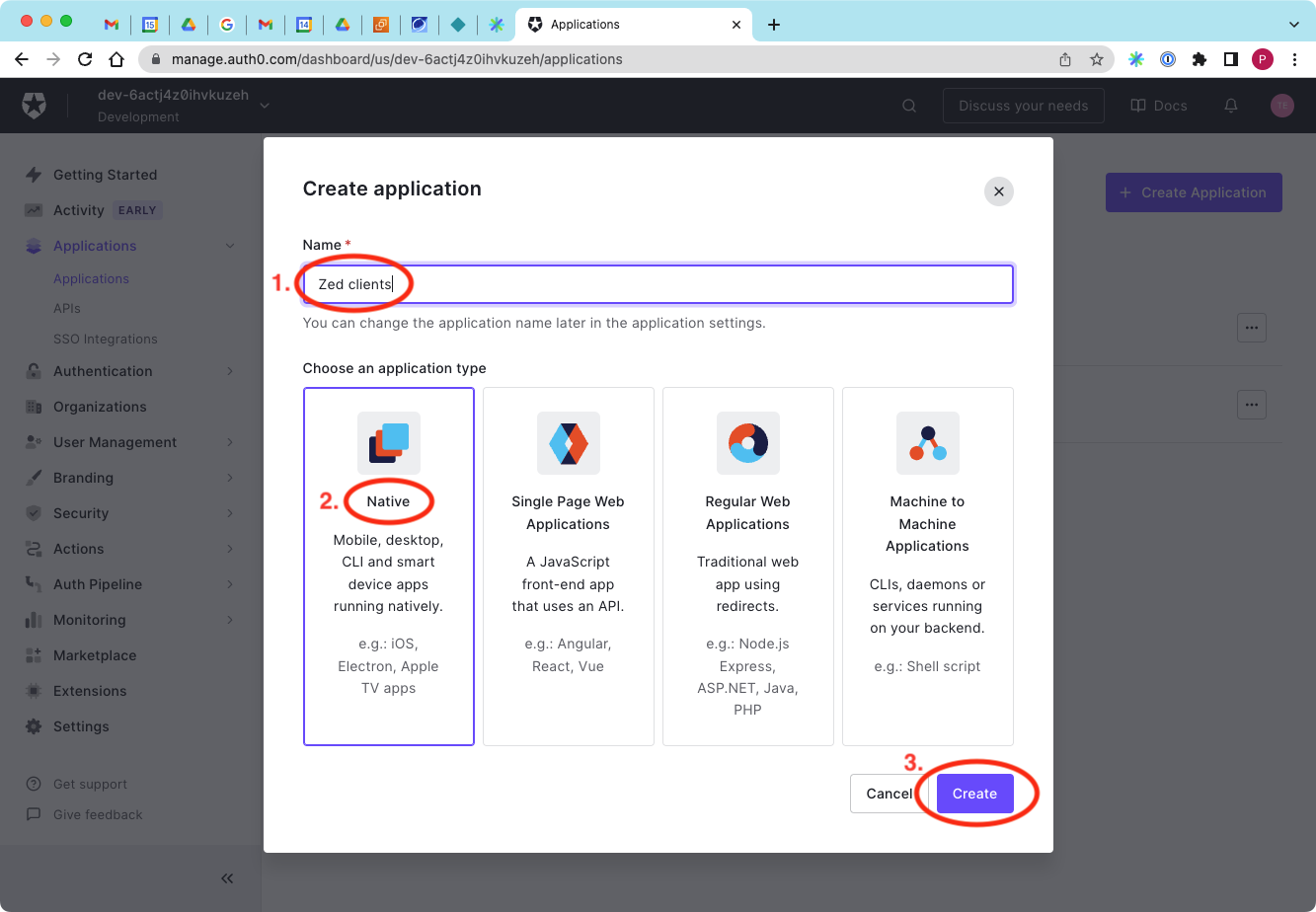Open the SSO Integrations sub-item
Screen dimensions: 1316x912
[106, 339]
